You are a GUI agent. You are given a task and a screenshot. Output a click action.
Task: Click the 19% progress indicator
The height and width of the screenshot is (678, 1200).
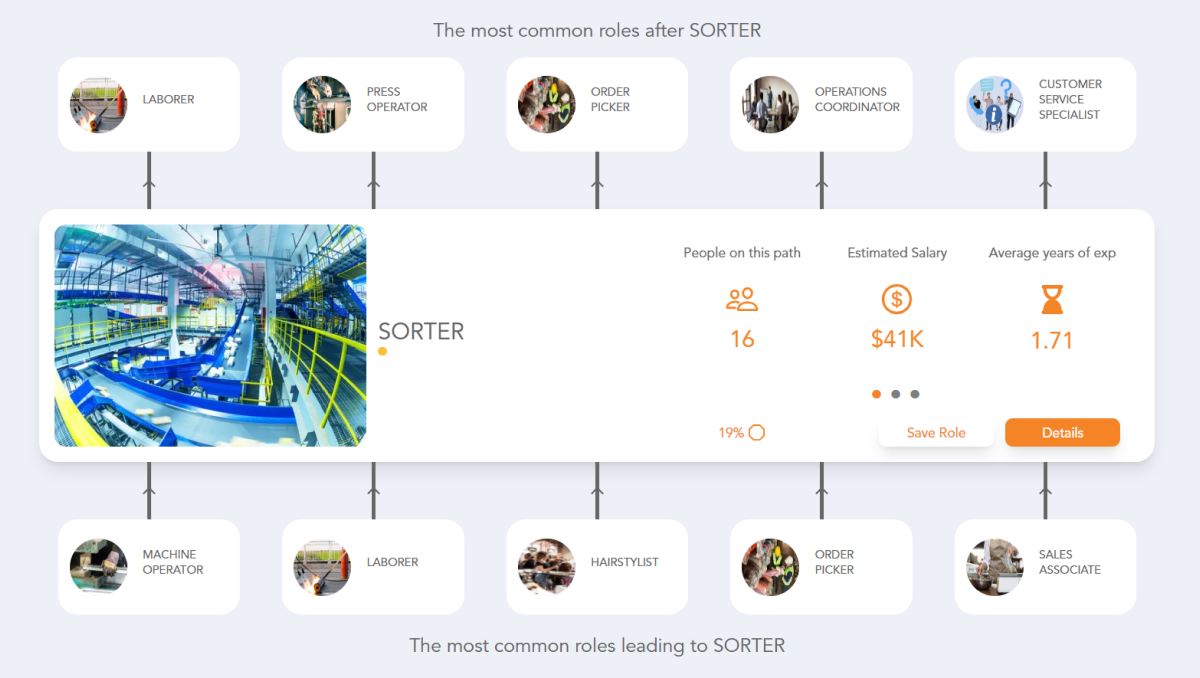pos(731,432)
